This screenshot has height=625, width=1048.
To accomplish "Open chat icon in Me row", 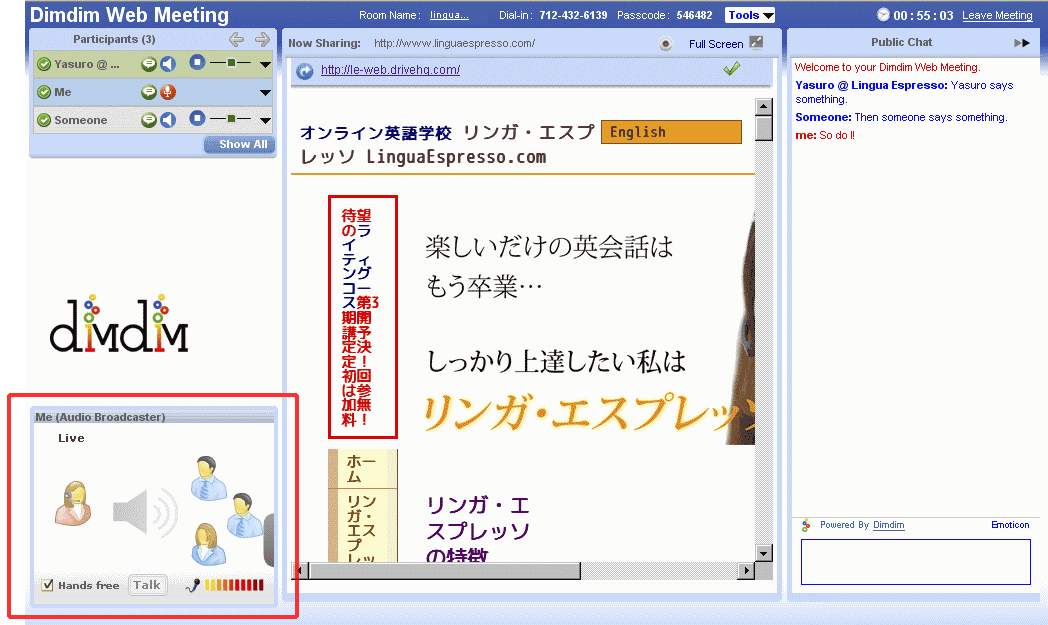I will pos(148,92).
